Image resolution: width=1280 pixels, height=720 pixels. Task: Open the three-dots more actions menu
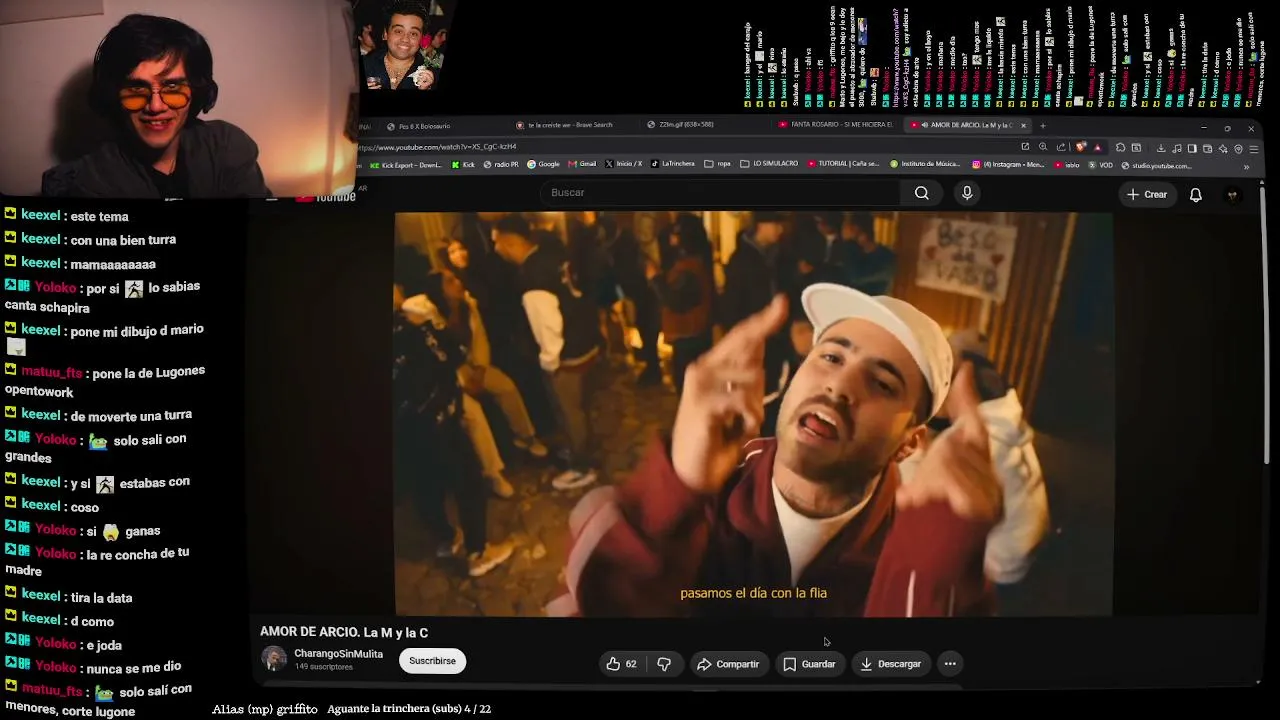pos(950,664)
